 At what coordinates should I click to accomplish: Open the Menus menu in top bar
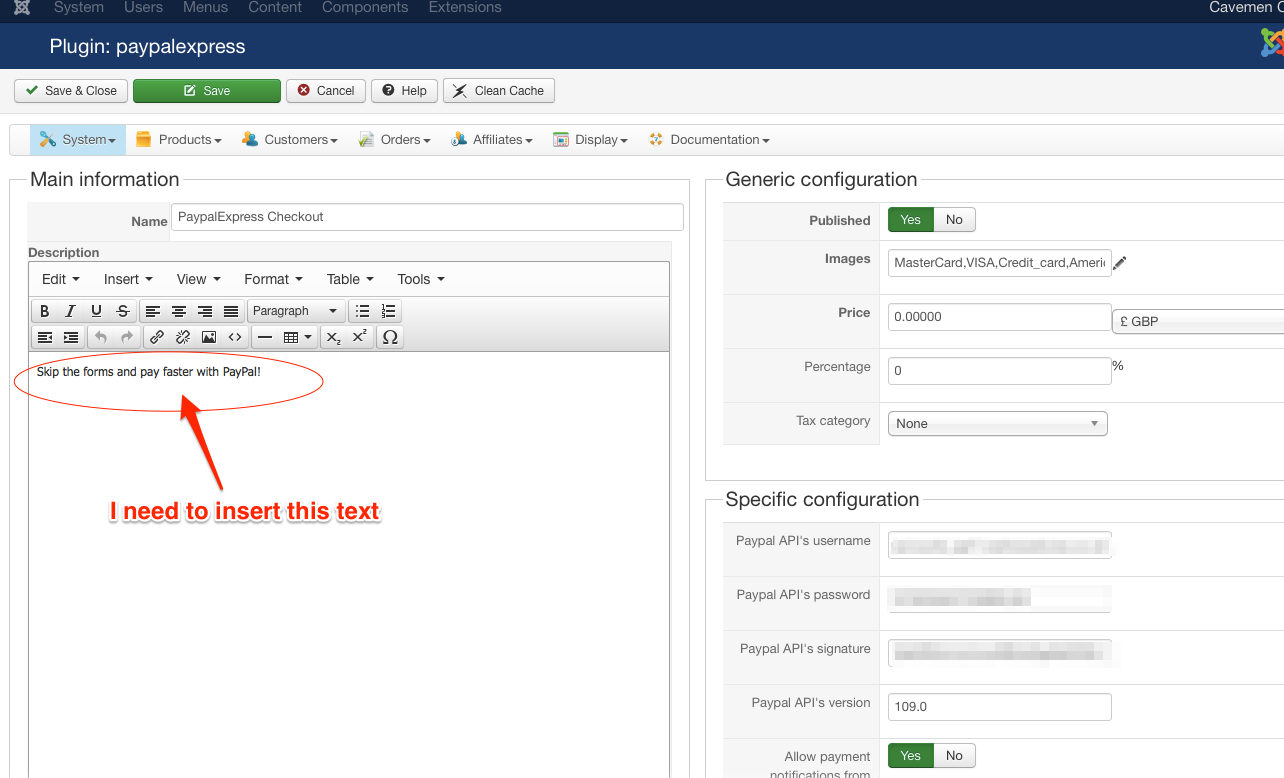click(205, 7)
